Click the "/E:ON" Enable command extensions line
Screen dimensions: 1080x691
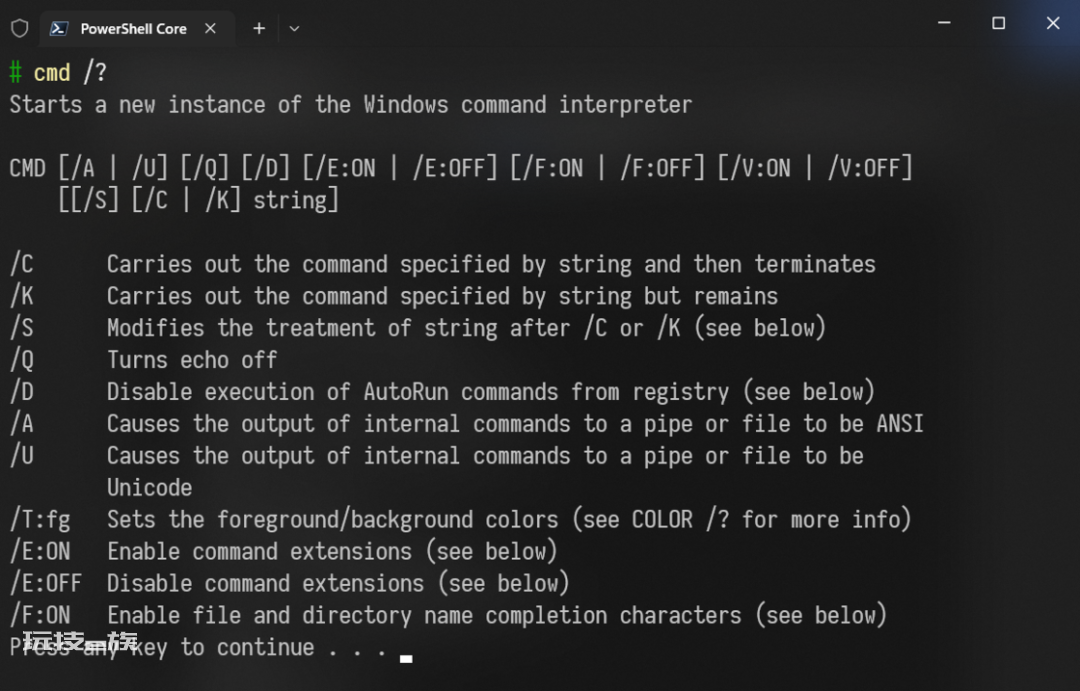tap(283, 552)
